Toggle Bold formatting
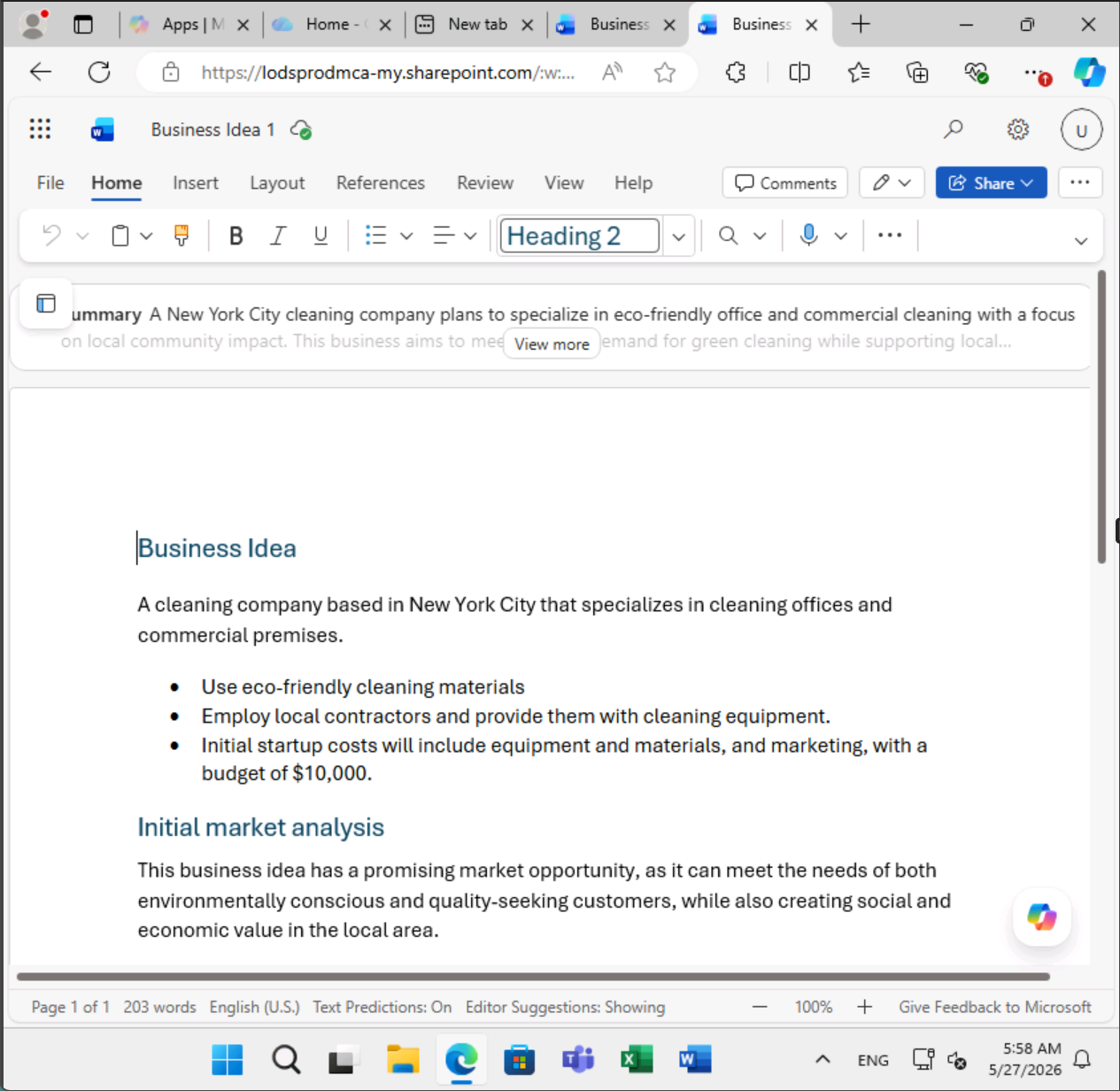Viewport: 1120px width, 1091px height. (236, 236)
